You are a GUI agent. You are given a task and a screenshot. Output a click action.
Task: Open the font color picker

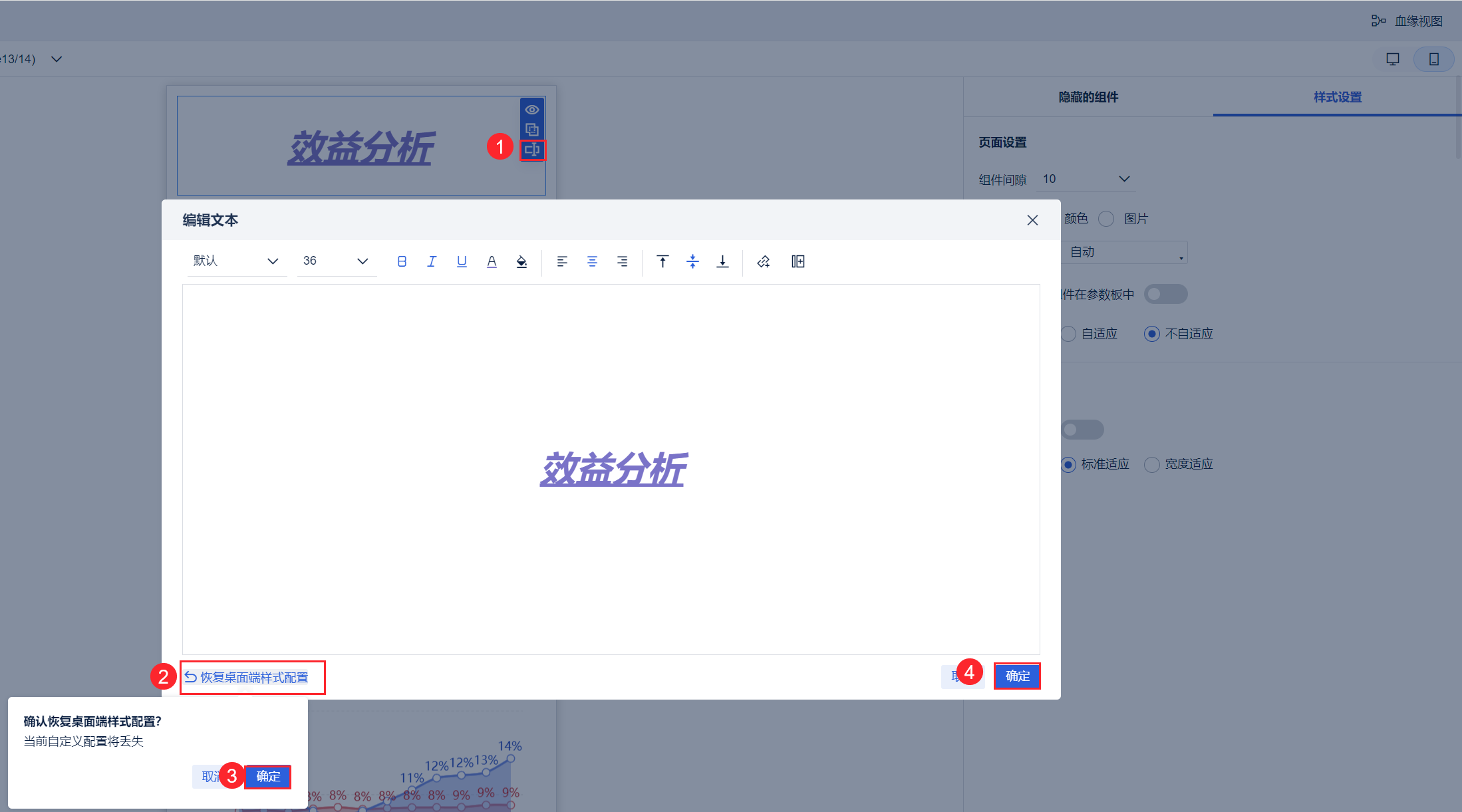pos(492,261)
